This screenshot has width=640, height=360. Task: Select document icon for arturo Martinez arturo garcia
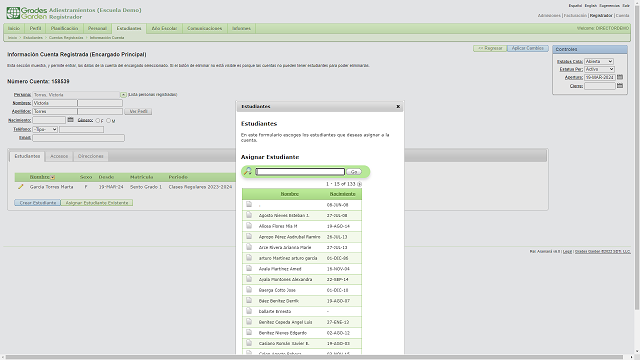(249, 258)
